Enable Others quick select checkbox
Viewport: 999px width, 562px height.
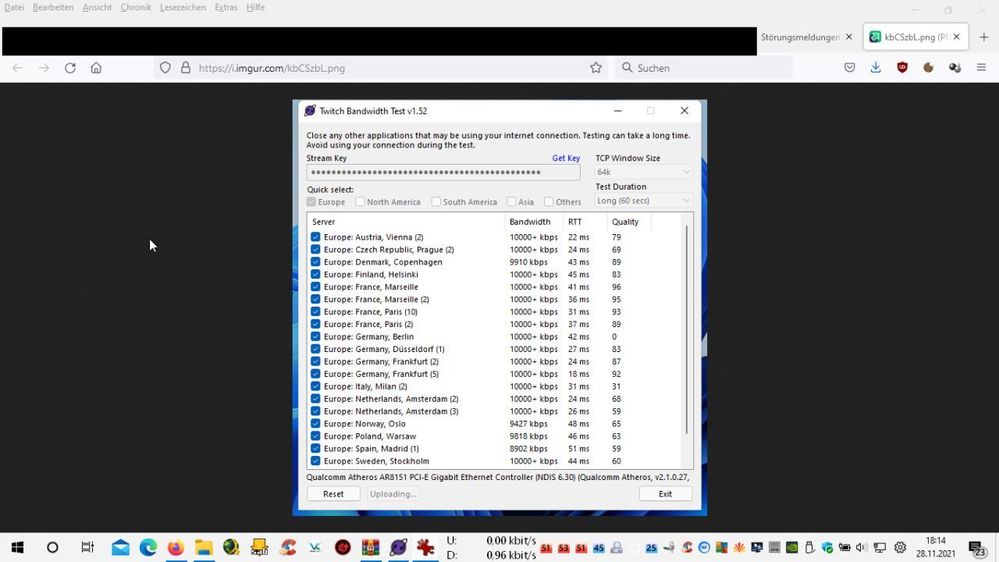549,201
